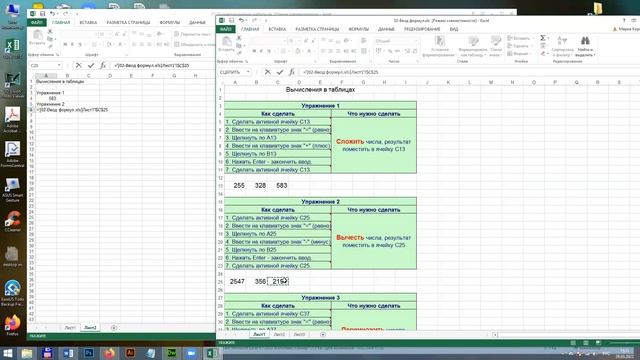This screenshot has width=640, height=360.
Task: Expand Find & Select dropdown arrow
Action: coord(594,55)
